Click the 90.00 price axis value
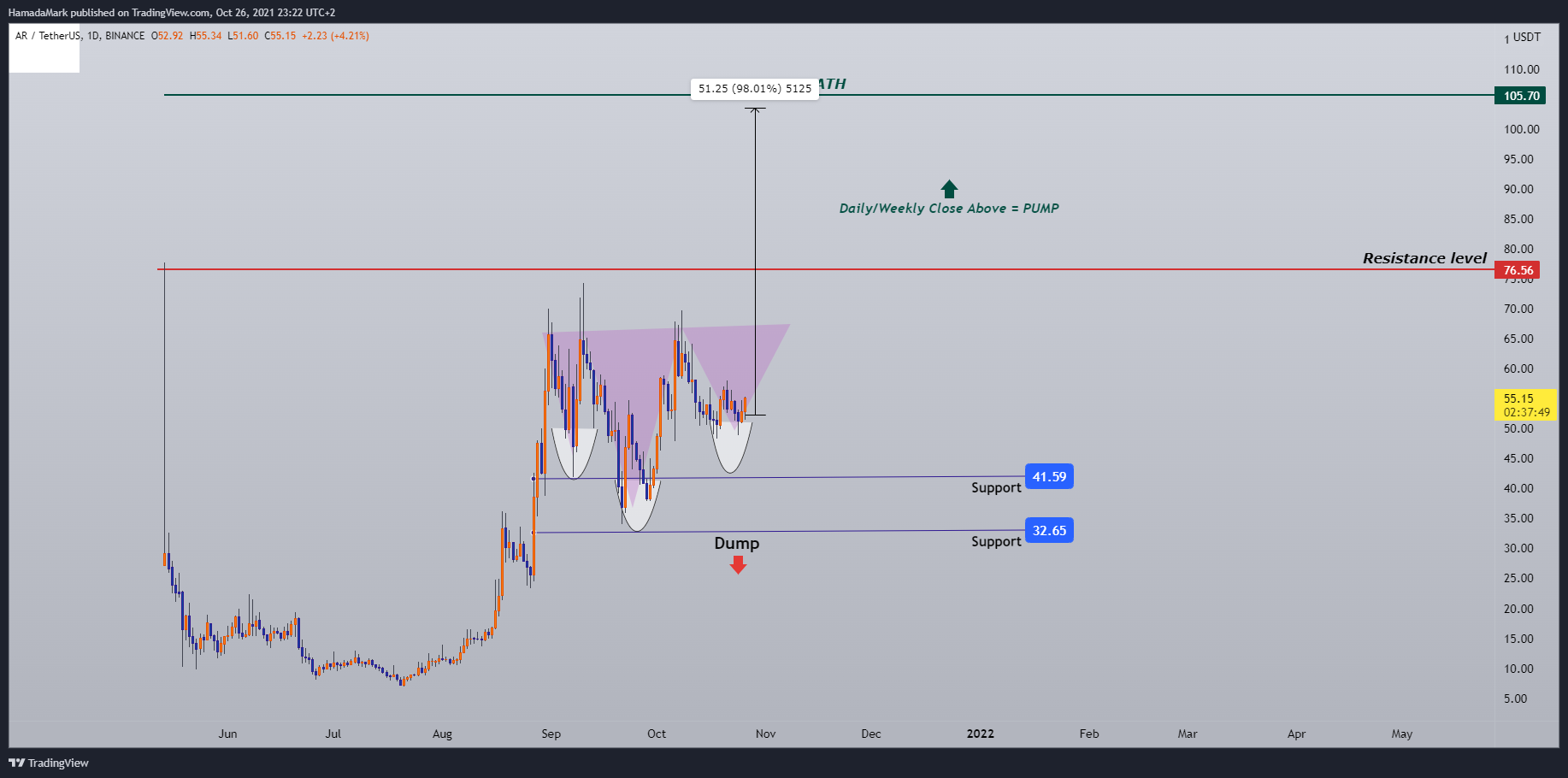The width and height of the screenshot is (1568, 778). 1518,190
